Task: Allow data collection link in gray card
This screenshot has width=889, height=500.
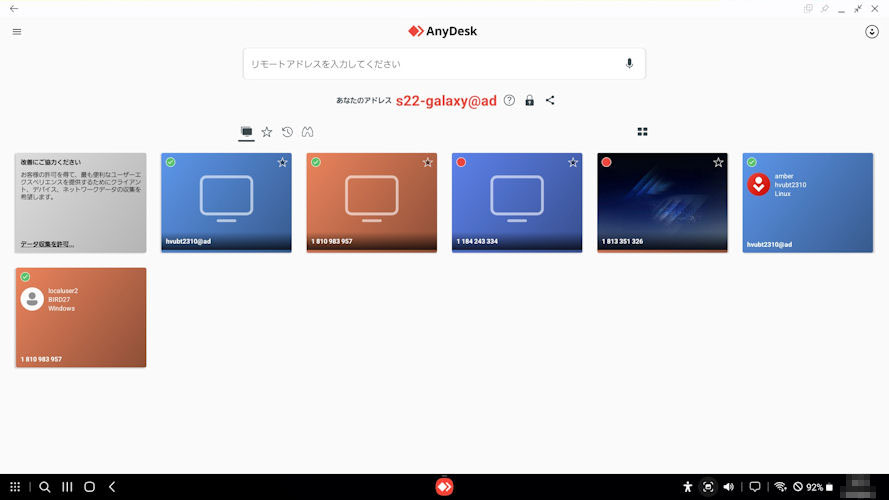Action: click(47, 244)
